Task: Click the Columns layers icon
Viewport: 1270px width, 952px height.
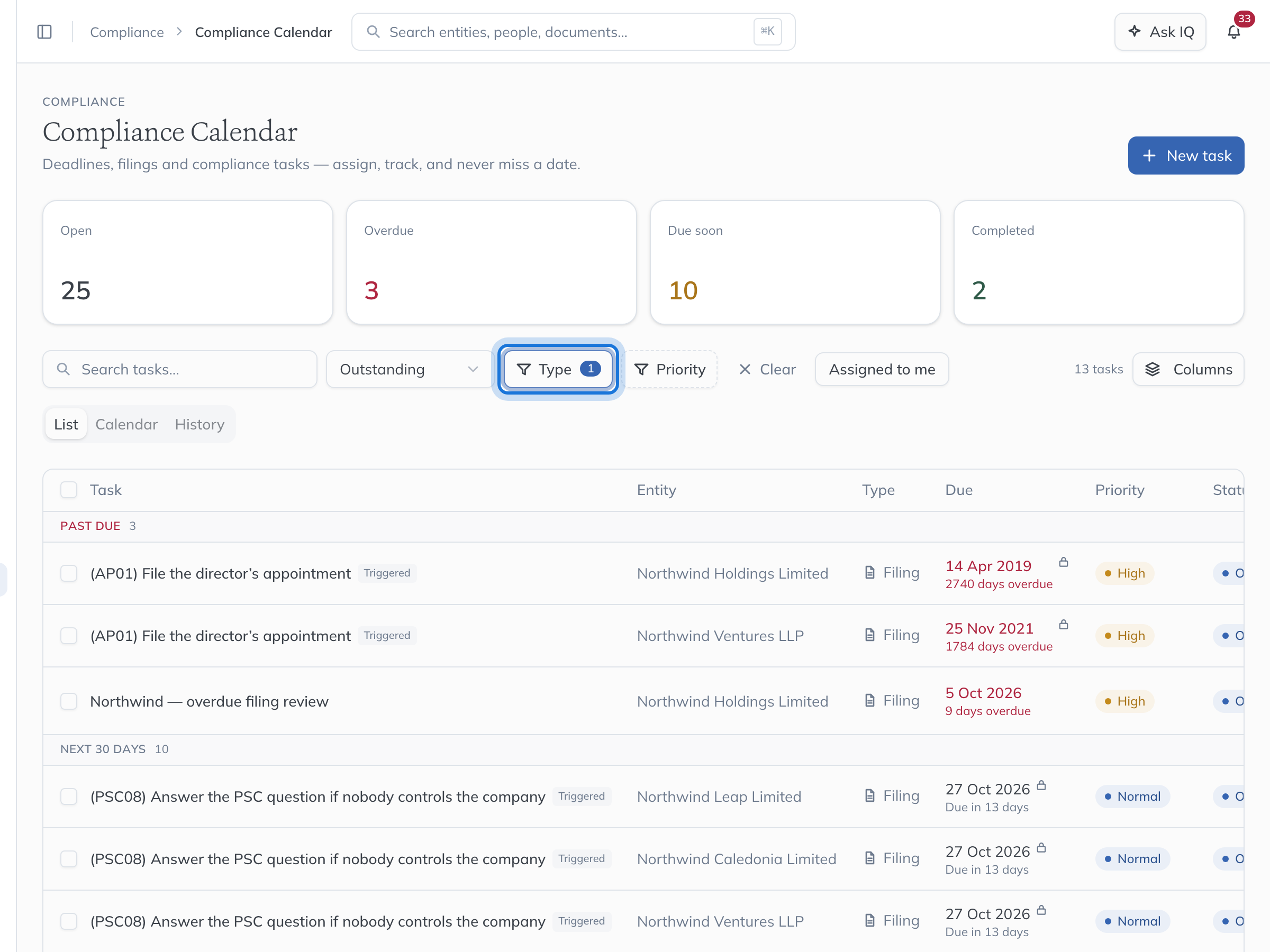Action: (x=1153, y=369)
